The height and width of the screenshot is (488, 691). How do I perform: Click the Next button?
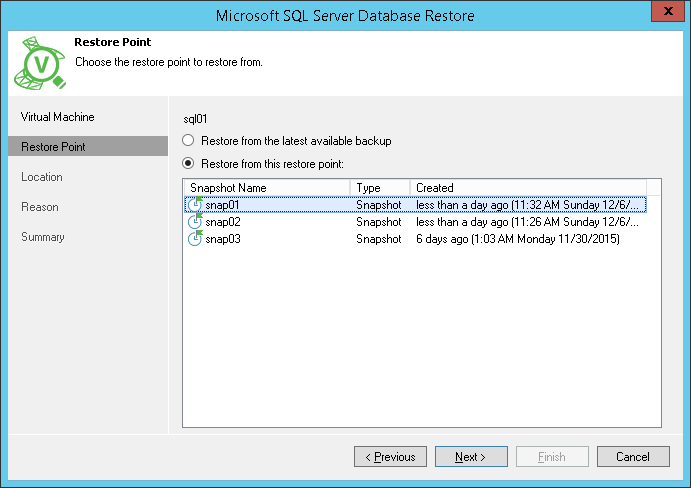(x=470, y=457)
